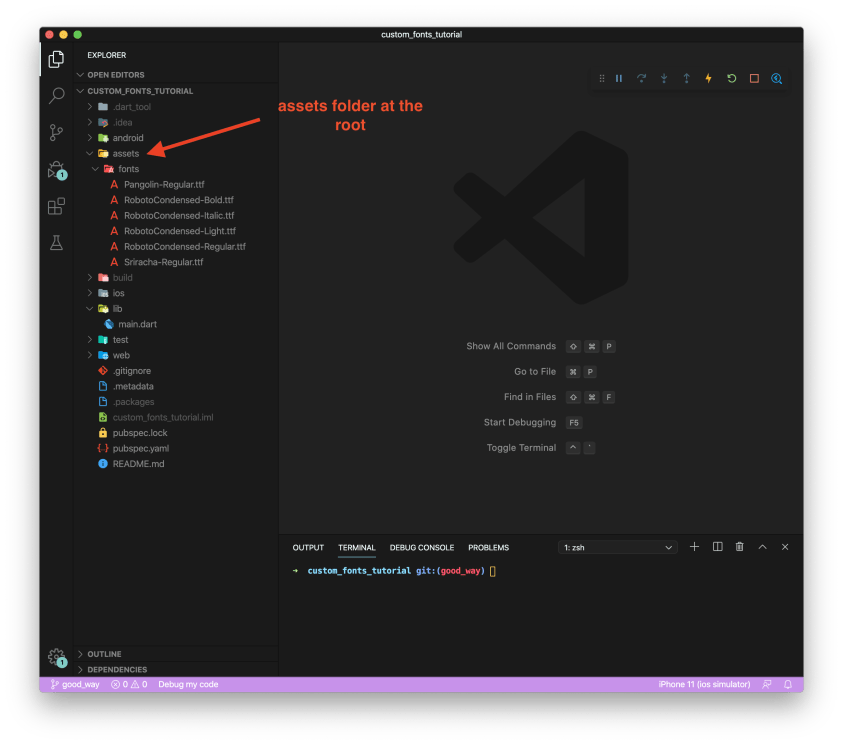Kill the terminal with trash icon
The image size is (843, 744).
pyautogui.click(x=739, y=547)
